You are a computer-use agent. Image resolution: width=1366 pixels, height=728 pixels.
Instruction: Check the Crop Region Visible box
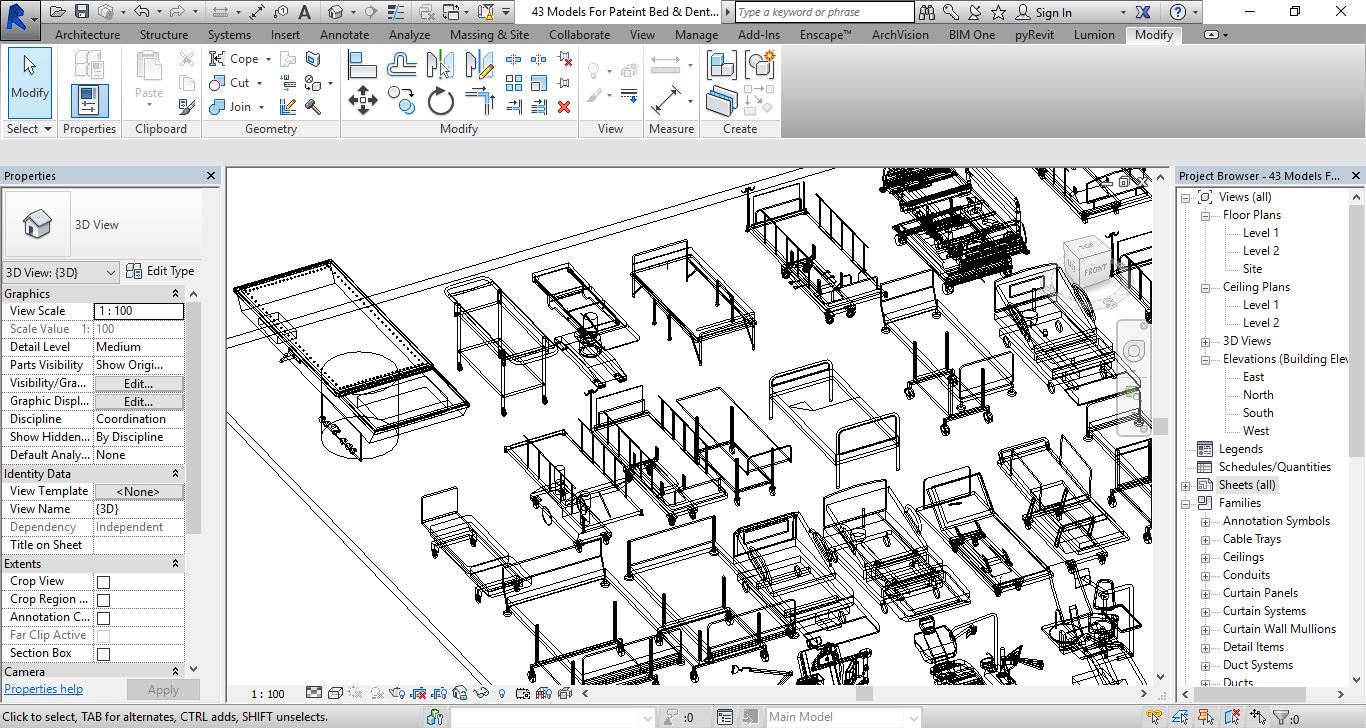[x=103, y=600]
